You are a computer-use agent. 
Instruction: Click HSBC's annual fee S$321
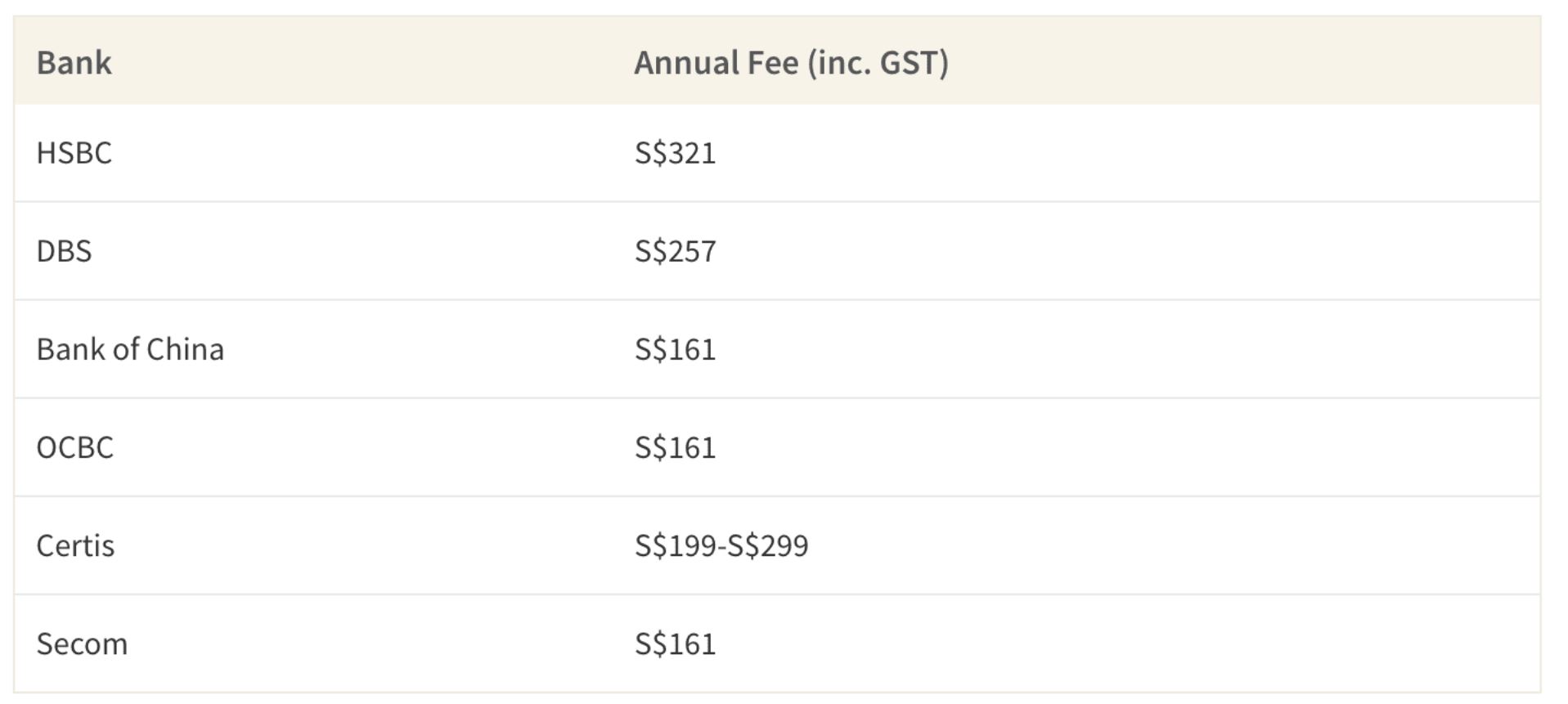675,153
